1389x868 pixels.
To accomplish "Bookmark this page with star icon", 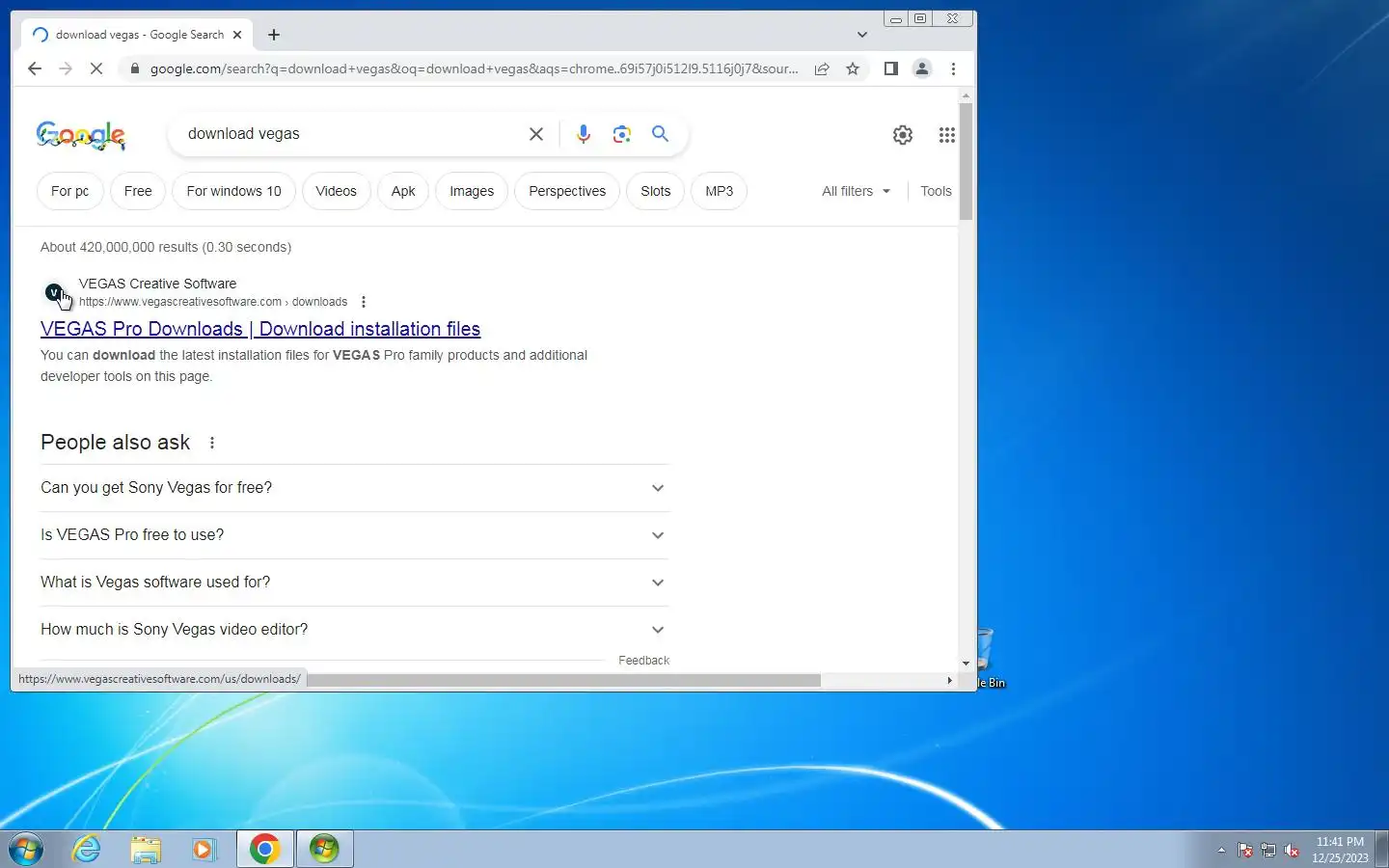I will [853, 68].
